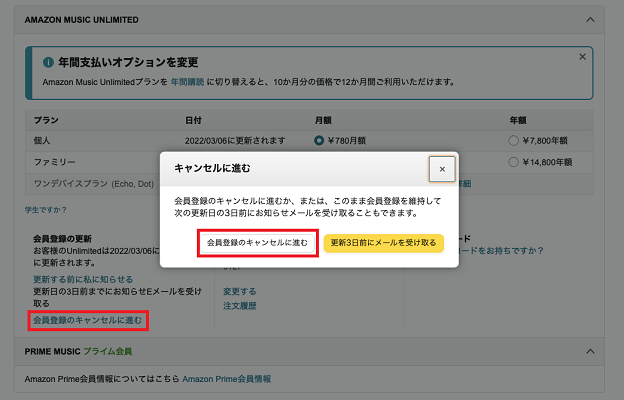The image size is (624, 400).
Task: Open the 注文履歴 link
Action: [x=240, y=306]
